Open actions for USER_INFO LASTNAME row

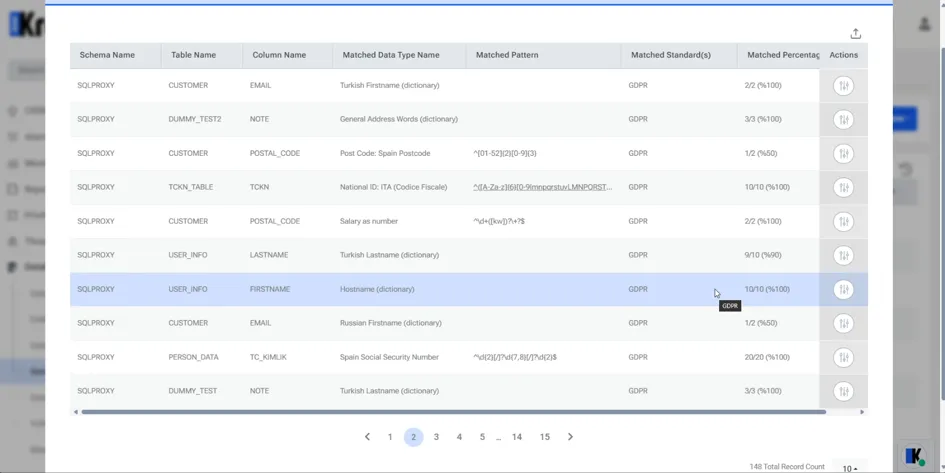pos(844,255)
